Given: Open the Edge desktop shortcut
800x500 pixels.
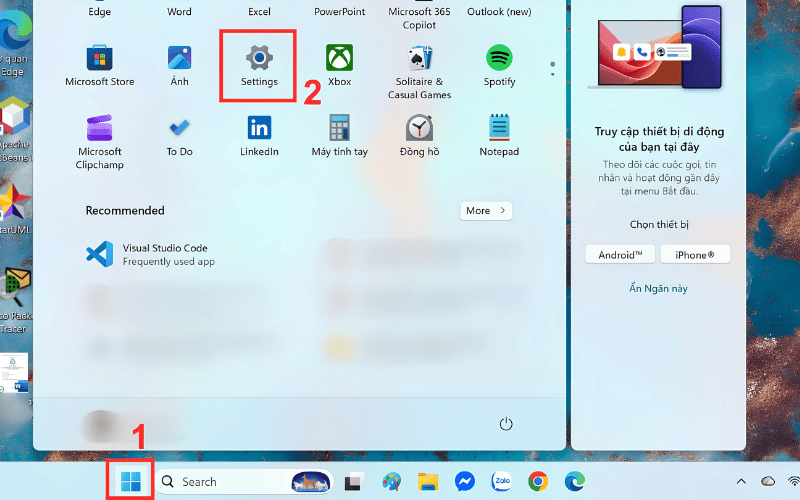Looking at the screenshot, I should [14, 43].
